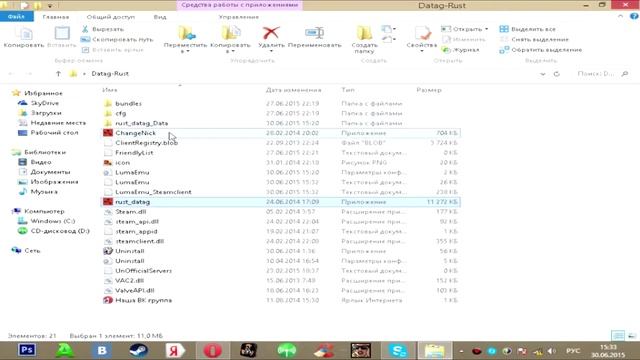
Task: Sort by Дата изменения column header
Action: coord(293,89)
